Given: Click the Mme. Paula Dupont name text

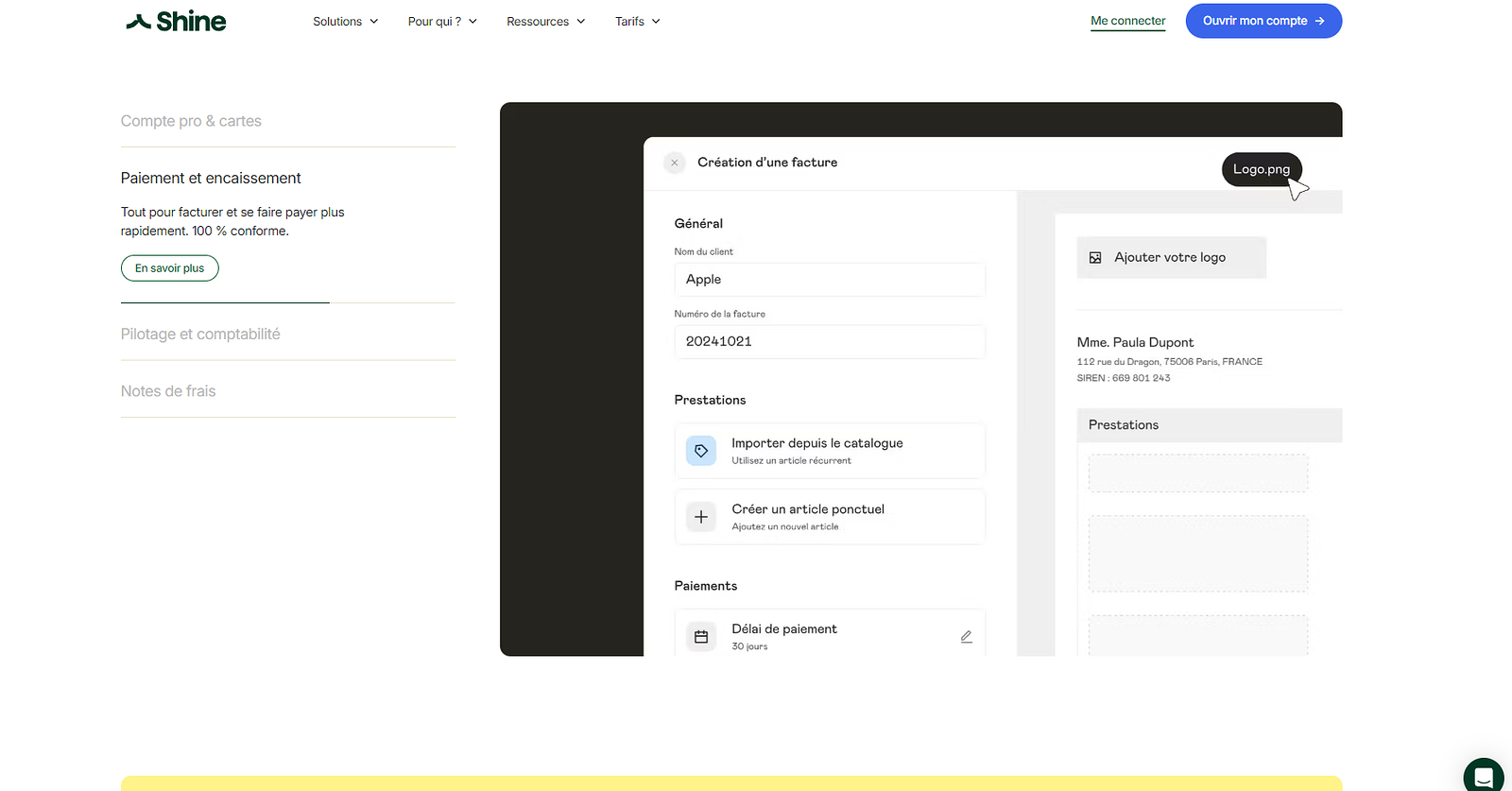Looking at the screenshot, I should 1135,342.
